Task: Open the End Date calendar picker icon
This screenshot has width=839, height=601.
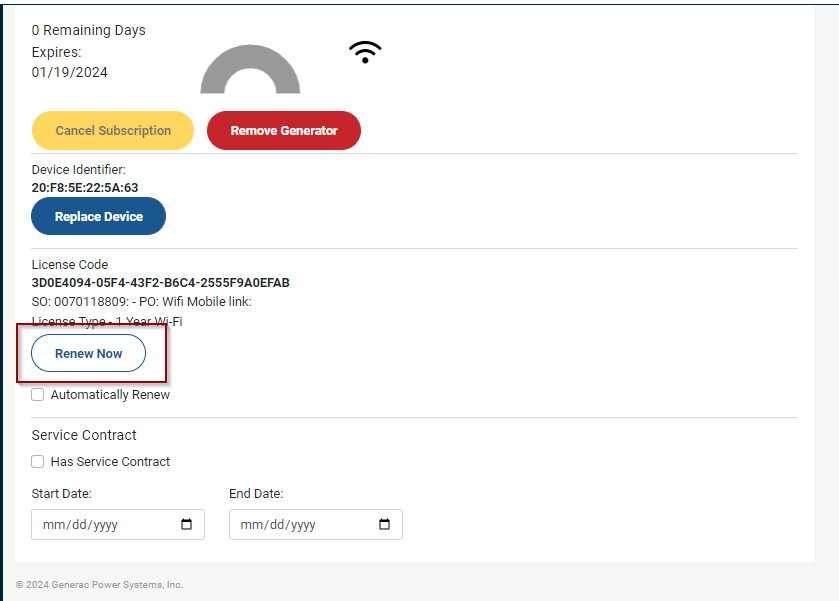Action: (x=384, y=524)
